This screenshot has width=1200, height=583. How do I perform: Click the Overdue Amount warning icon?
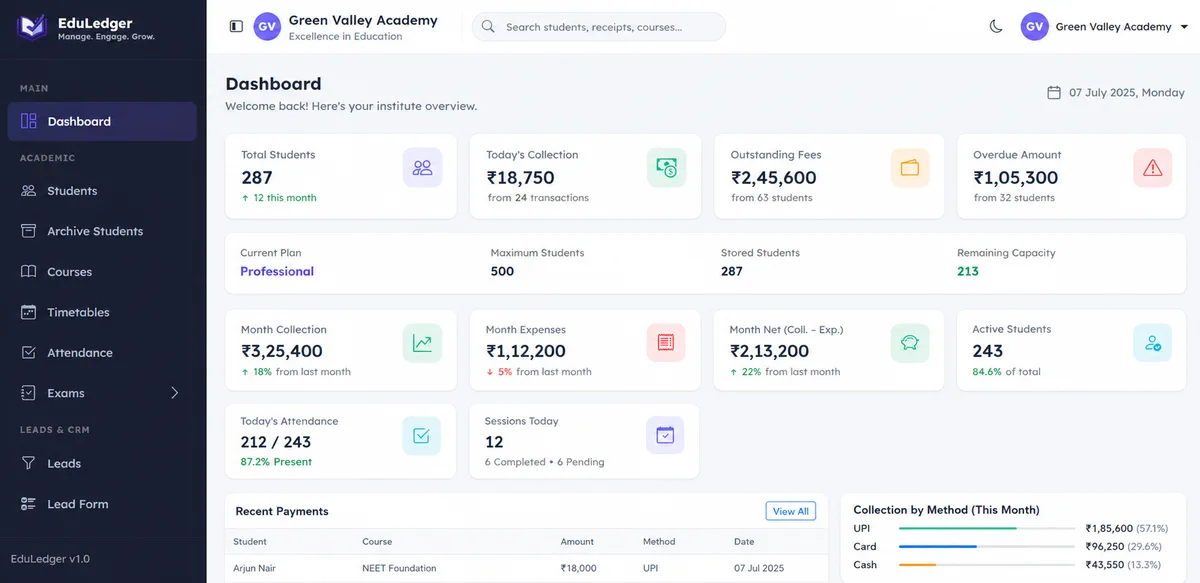pos(1153,168)
